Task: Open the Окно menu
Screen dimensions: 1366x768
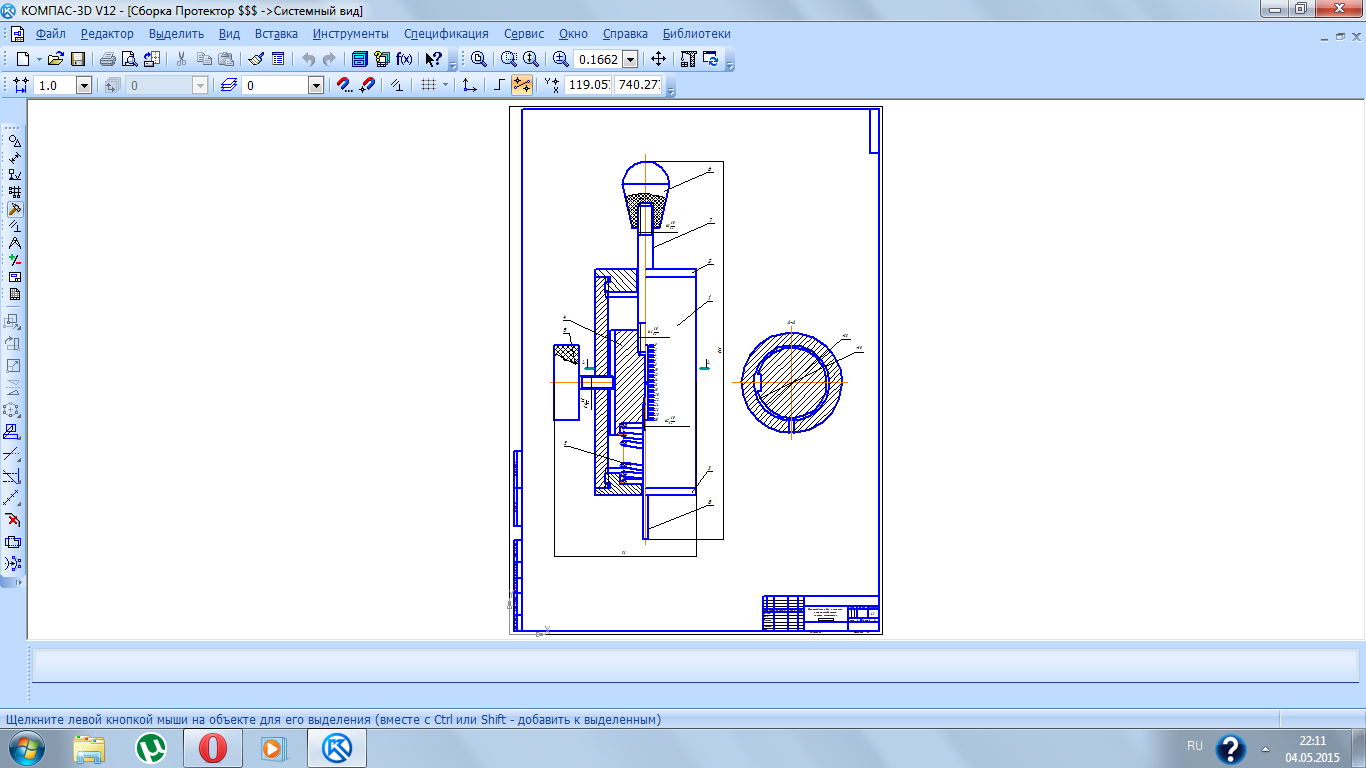Action: coord(573,34)
